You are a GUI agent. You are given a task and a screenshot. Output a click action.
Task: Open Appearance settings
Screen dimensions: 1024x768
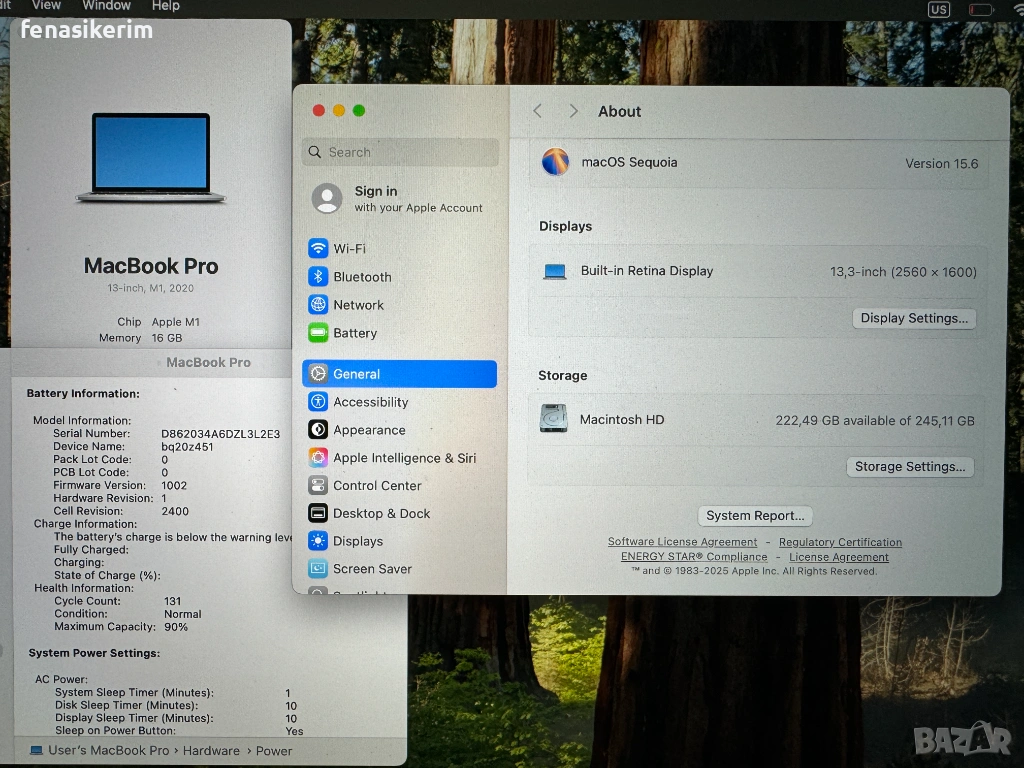coord(369,430)
